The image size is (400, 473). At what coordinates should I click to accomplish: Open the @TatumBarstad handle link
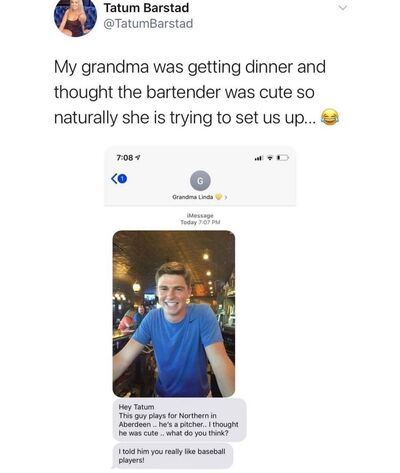[x=148, y=24]
